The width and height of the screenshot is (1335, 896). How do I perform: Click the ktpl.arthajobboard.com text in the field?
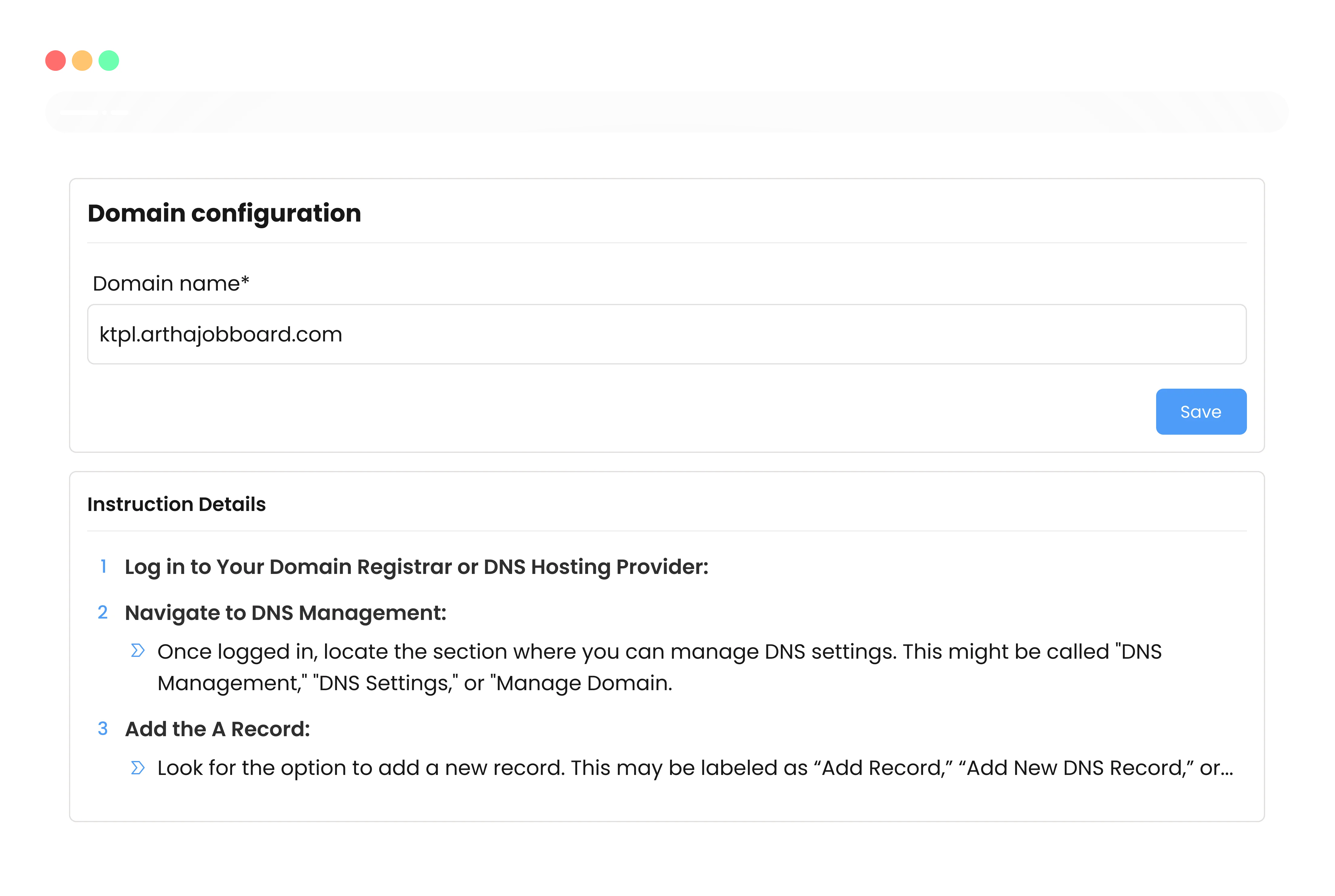click(x=221, y=334)
